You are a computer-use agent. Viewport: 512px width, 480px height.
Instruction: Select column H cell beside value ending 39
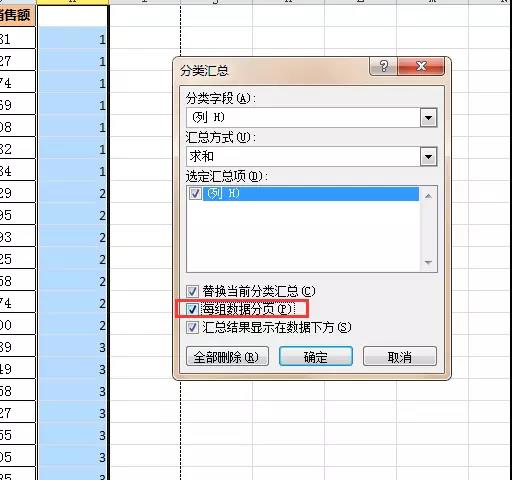tap(73, 346)
